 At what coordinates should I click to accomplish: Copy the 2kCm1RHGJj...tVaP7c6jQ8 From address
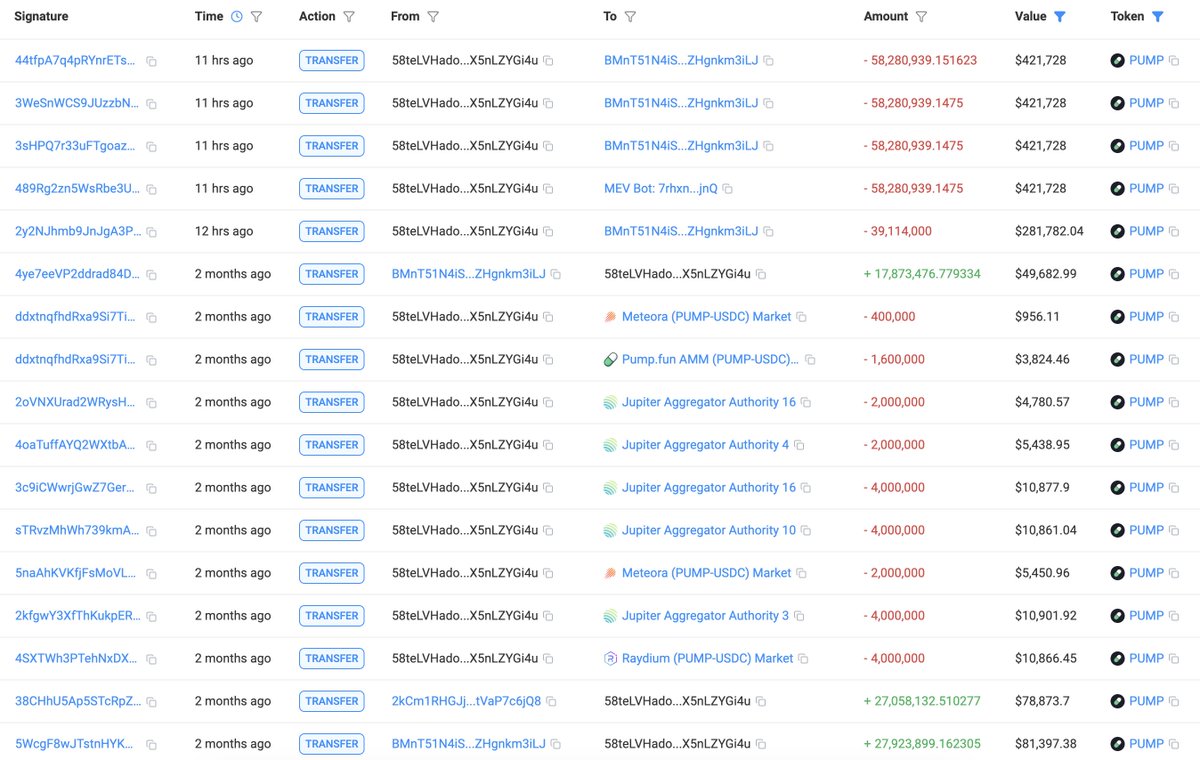point(551,702)
